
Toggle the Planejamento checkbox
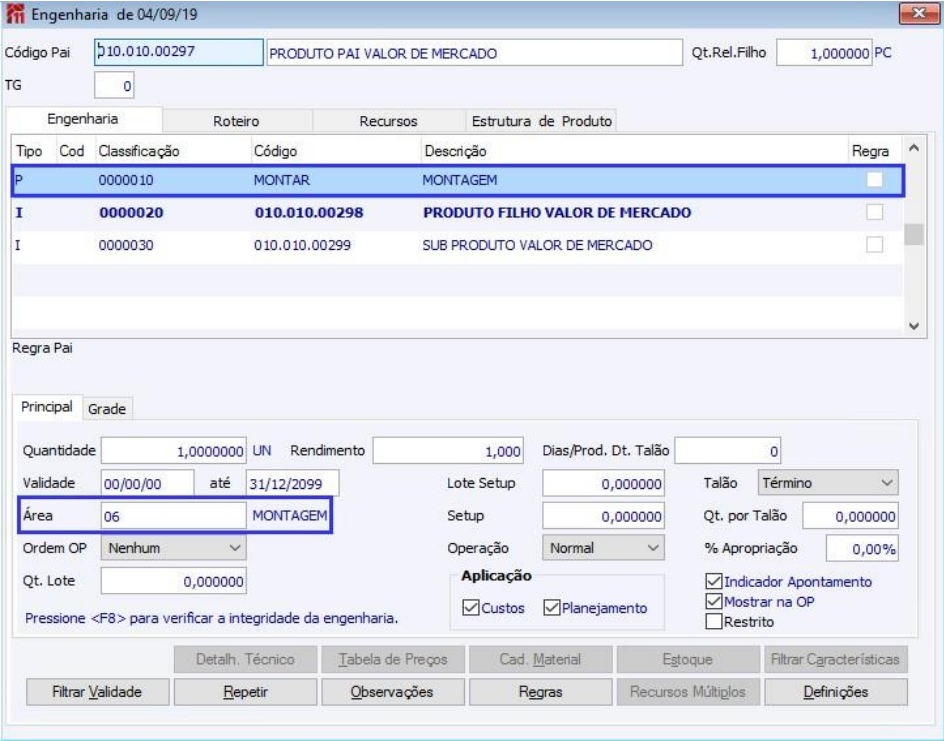tap(552, 608)
